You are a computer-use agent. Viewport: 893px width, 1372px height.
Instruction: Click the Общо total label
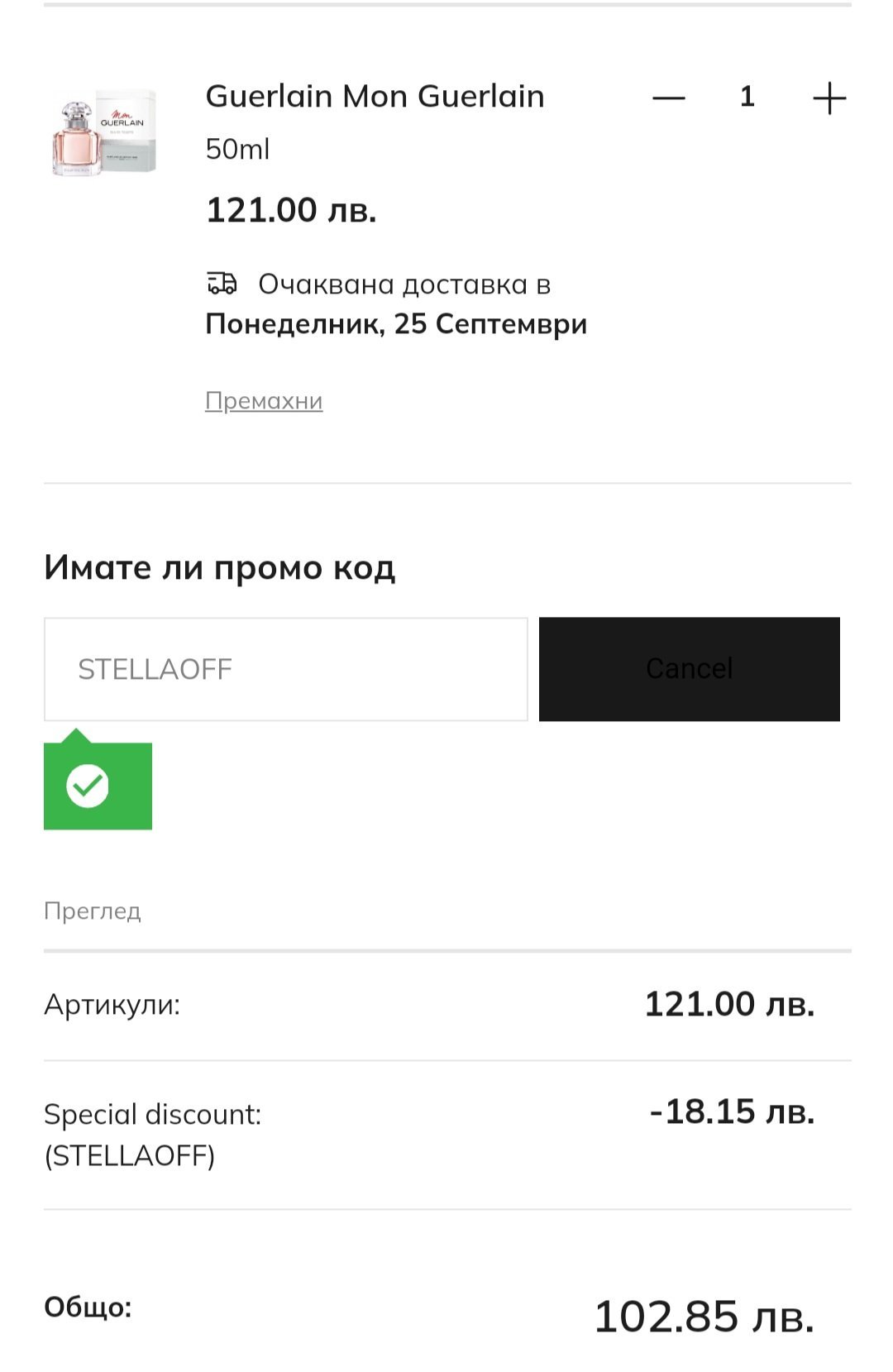(x=88, y=1307)
